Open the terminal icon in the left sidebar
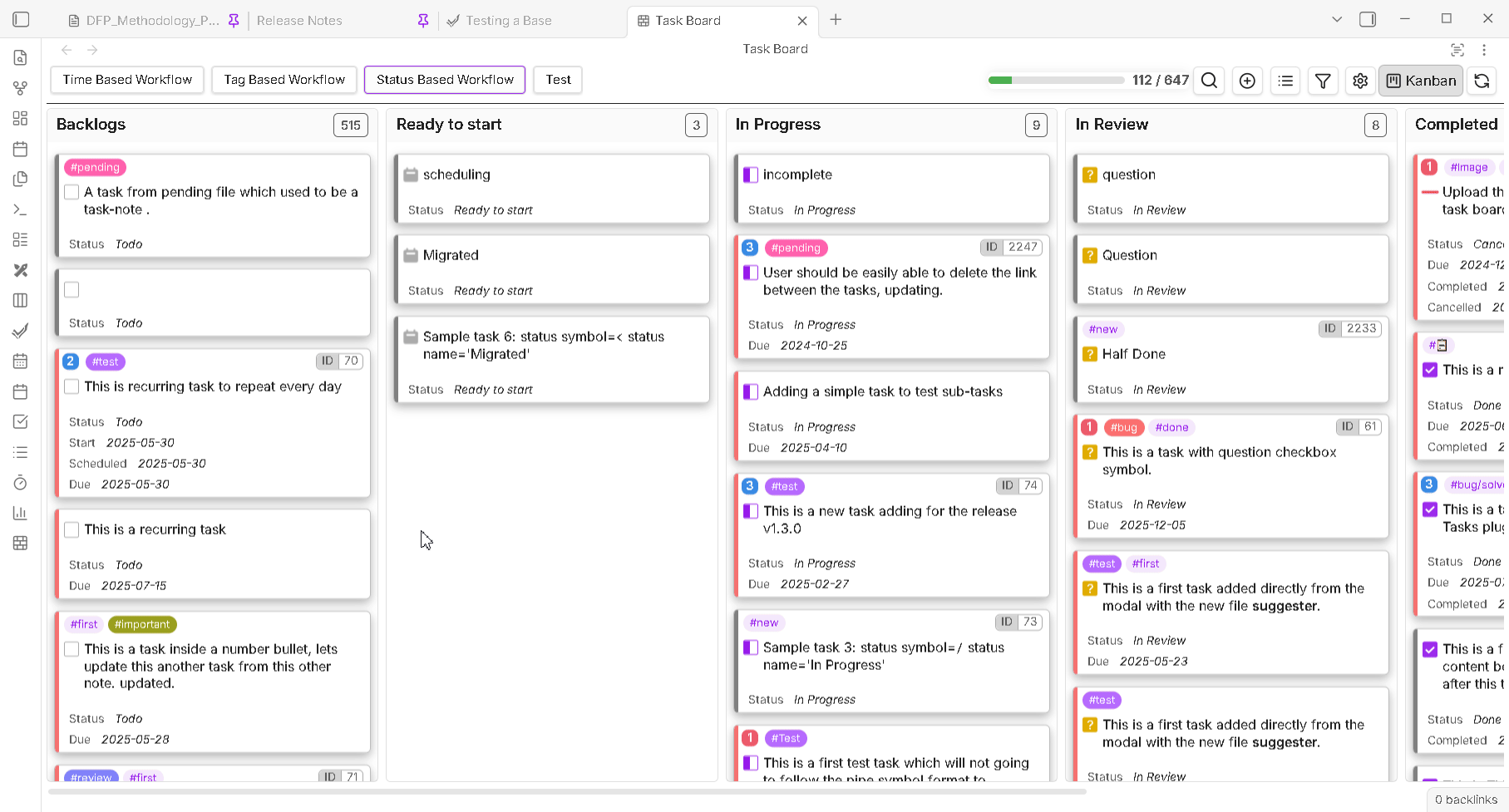The image size is (1509, 812). tap(20, 209)
